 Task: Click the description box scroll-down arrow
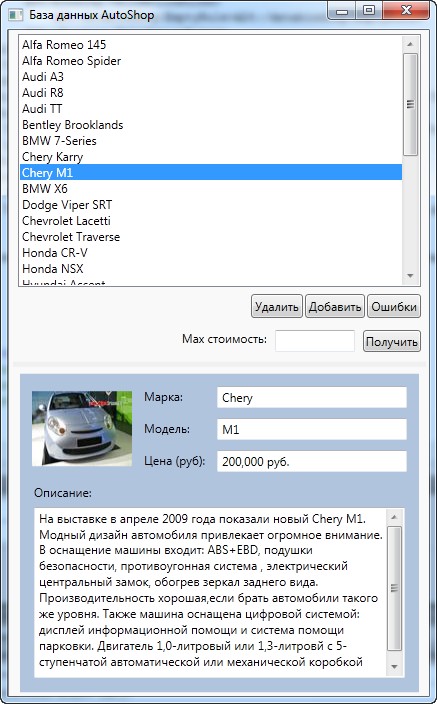pos(394,667)
